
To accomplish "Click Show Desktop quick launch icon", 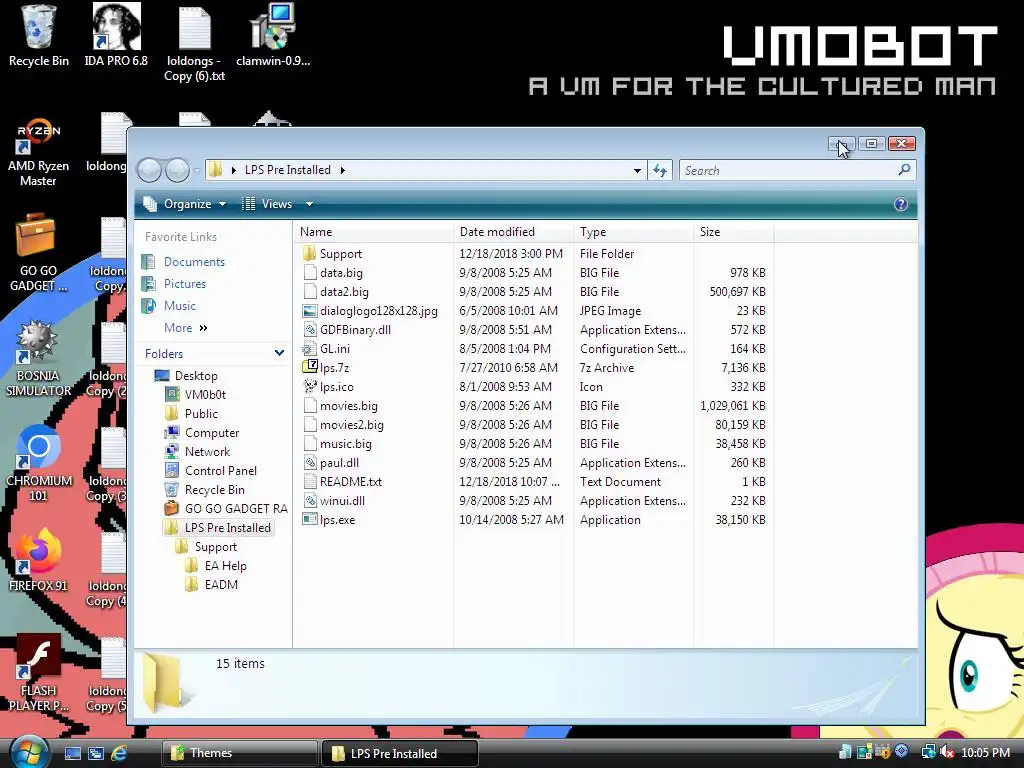I will tap(72, 753).
